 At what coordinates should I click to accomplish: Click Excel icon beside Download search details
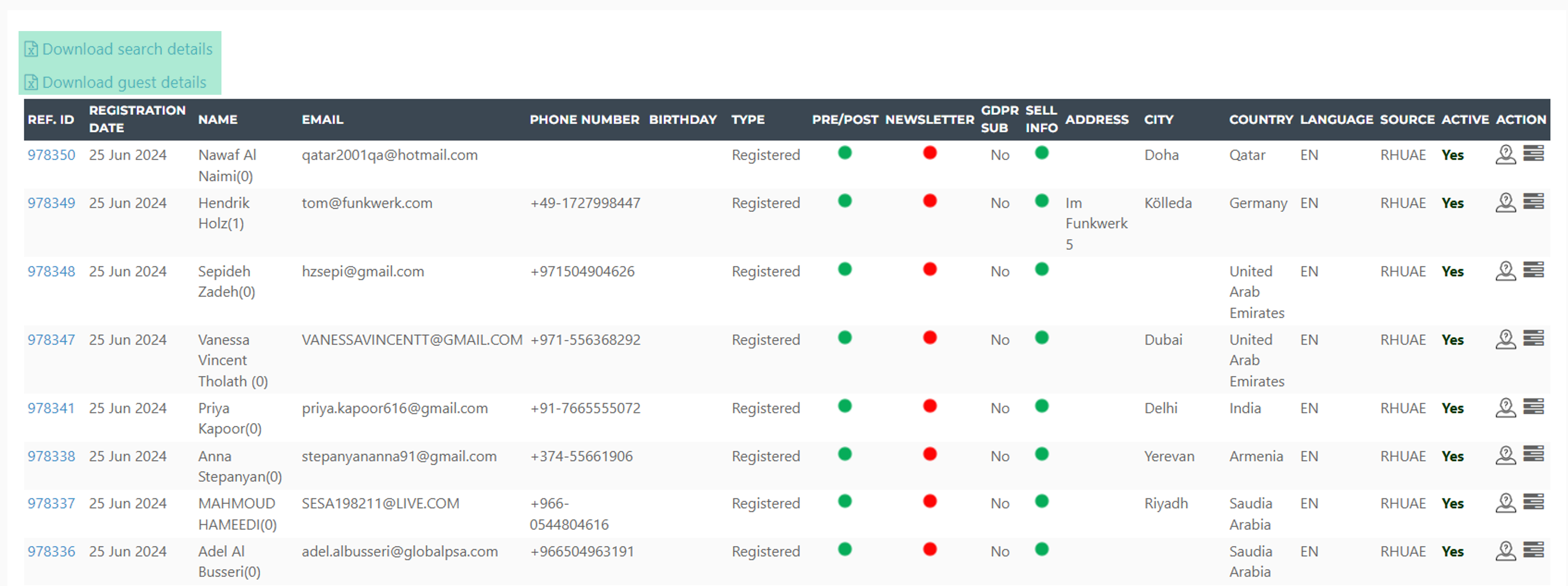31,49
